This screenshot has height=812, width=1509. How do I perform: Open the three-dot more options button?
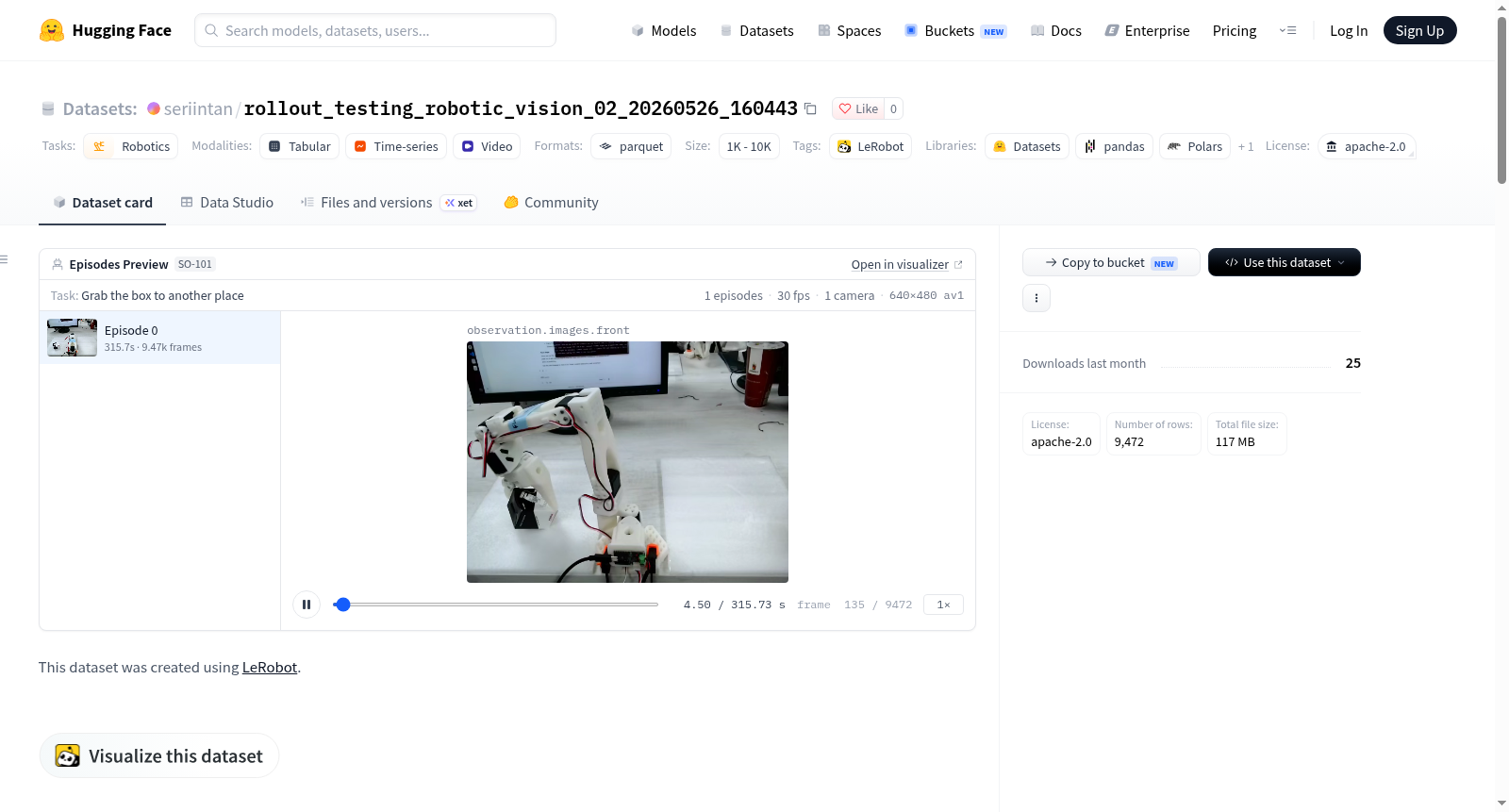click(1036, 298)
